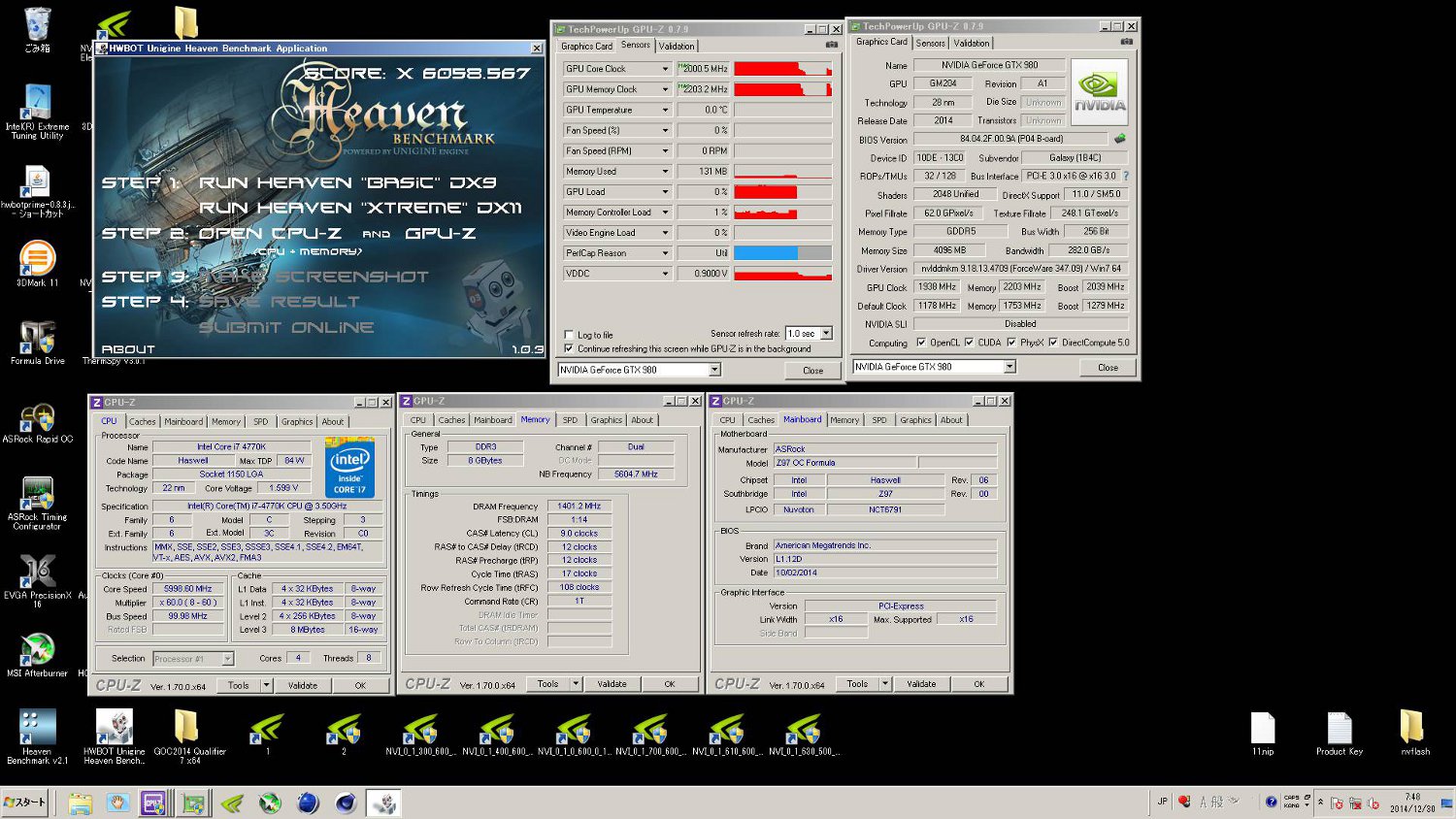The image size is (1456, 819).
Task: Expand GPU Memory Clock sensor dropdown
Action: tap(665, 89)
